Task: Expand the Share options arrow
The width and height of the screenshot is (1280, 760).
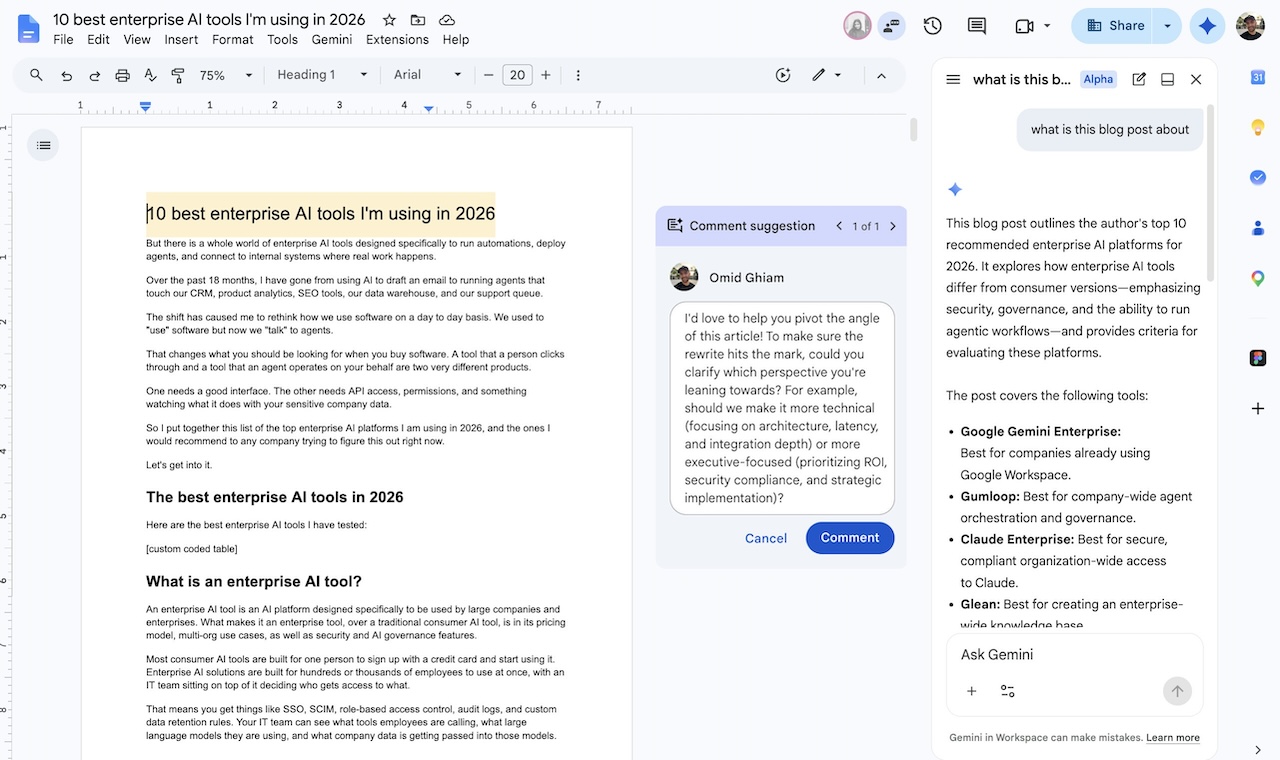Action: point(1167,26)
